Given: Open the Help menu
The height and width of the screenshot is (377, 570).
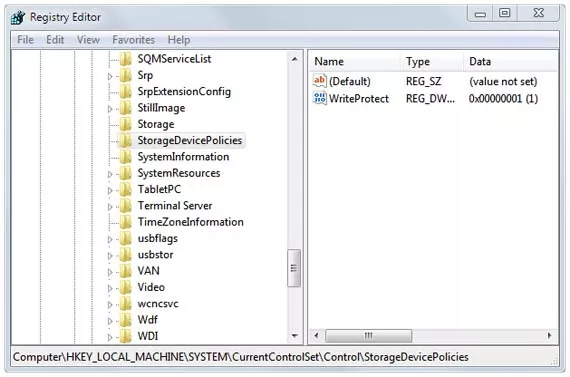Looking at the screenshot, I should (178, 39).
